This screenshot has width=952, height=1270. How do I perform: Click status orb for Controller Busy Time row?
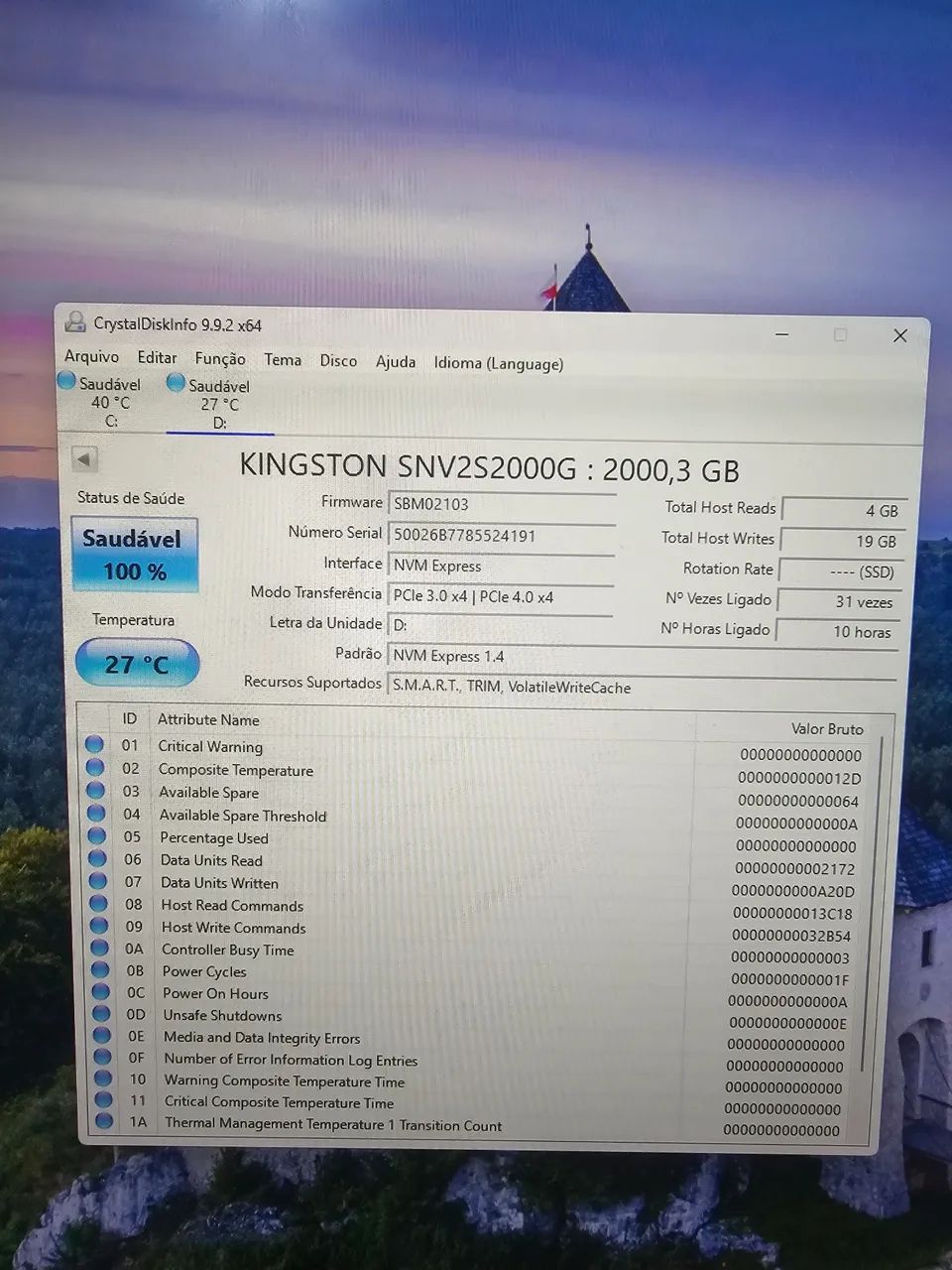coord(99,948)
